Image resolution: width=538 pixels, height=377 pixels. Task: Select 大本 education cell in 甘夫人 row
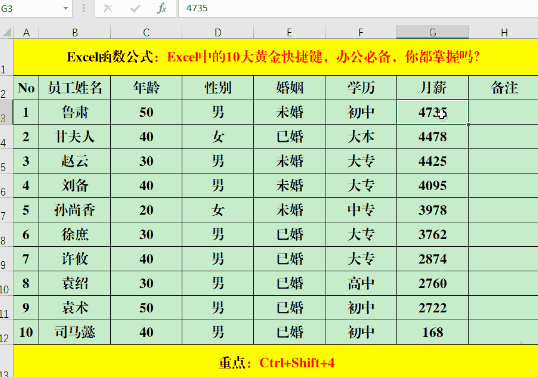tap(361, 137)
